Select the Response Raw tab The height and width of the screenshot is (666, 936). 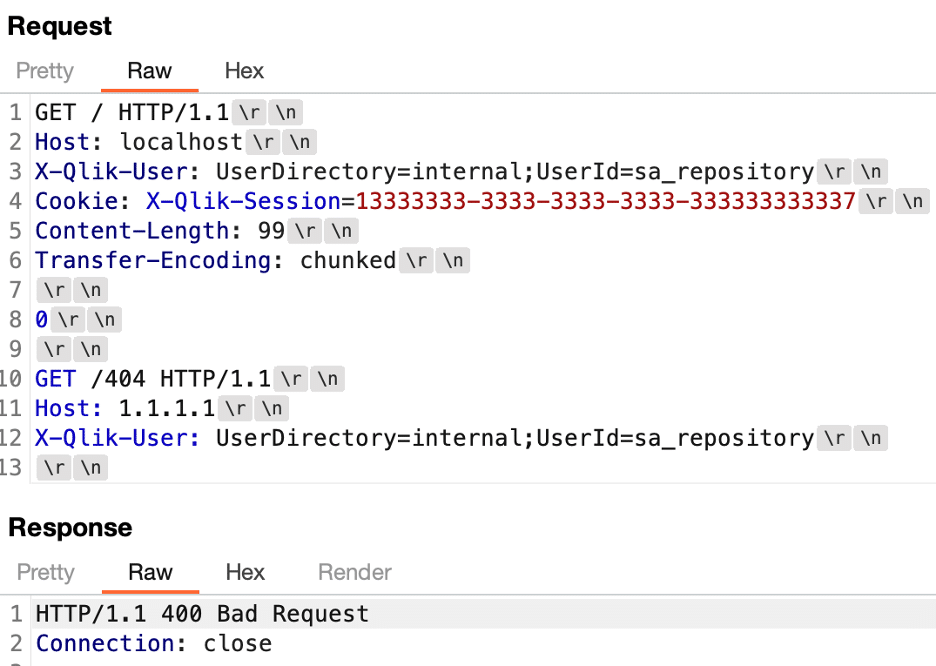(x=150, y=572)
